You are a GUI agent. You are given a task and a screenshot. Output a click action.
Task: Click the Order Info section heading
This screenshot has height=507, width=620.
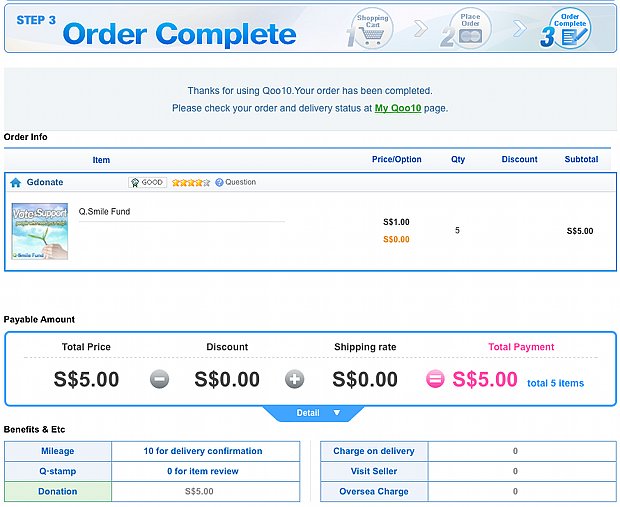pos(26,137)
